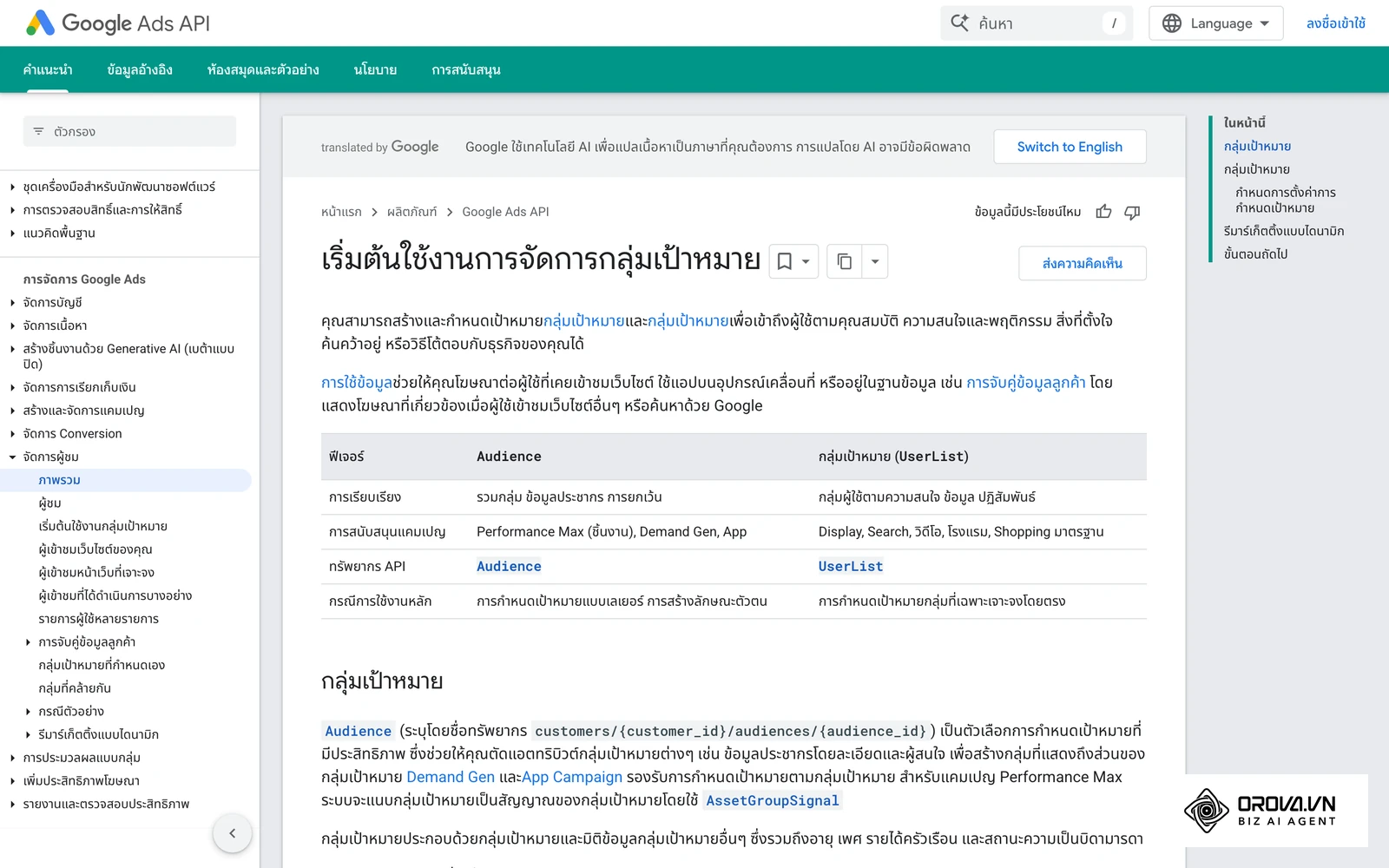Image resolution: width=1389 pixels, height=868 pixels.
Task: Open the การจับคู่ข้อมูลลูกค้า inline link
Action: 1026,382
